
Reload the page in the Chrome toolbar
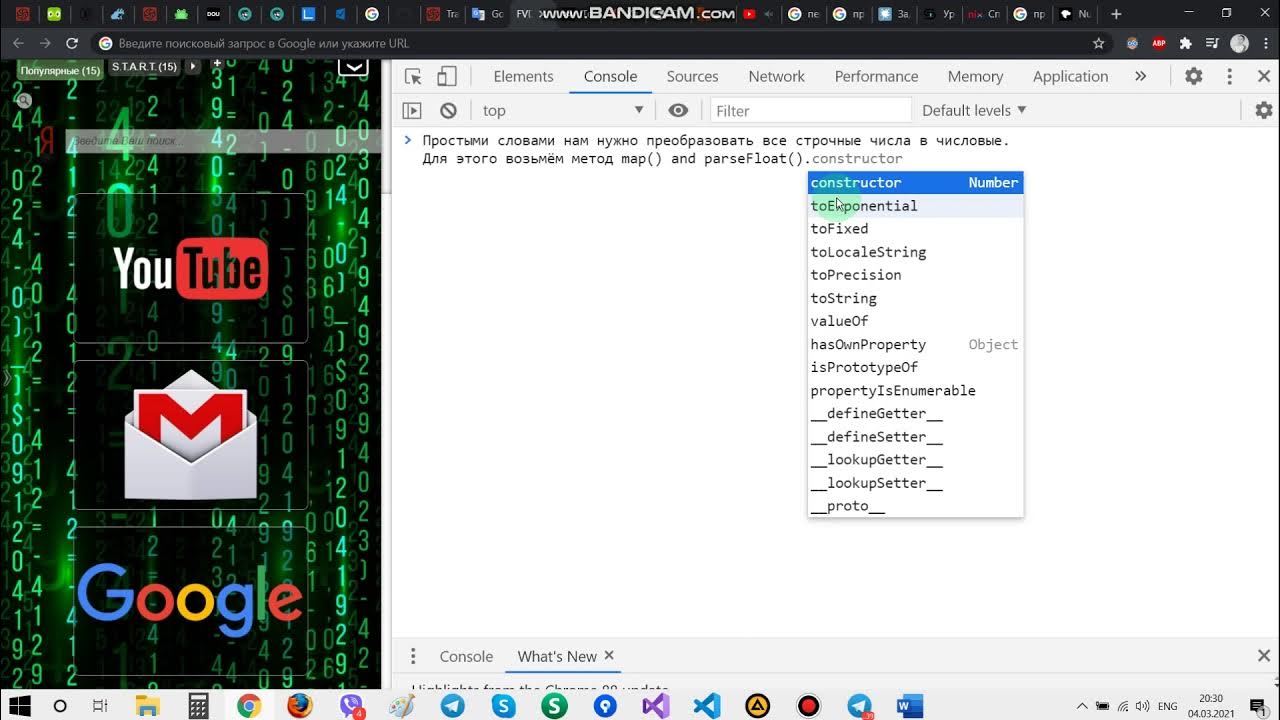(x=72, y=43)
